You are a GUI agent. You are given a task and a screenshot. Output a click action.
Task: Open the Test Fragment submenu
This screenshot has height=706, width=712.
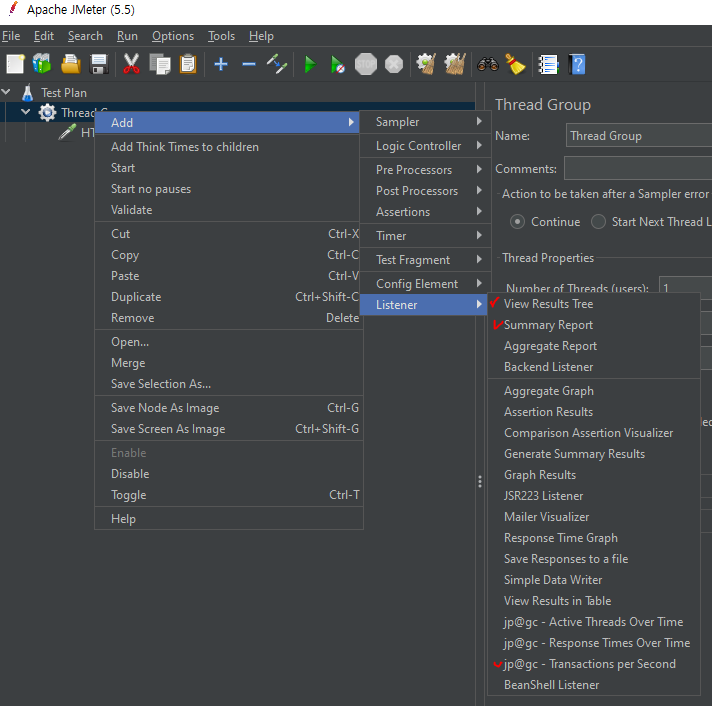(x=425, y=260)
